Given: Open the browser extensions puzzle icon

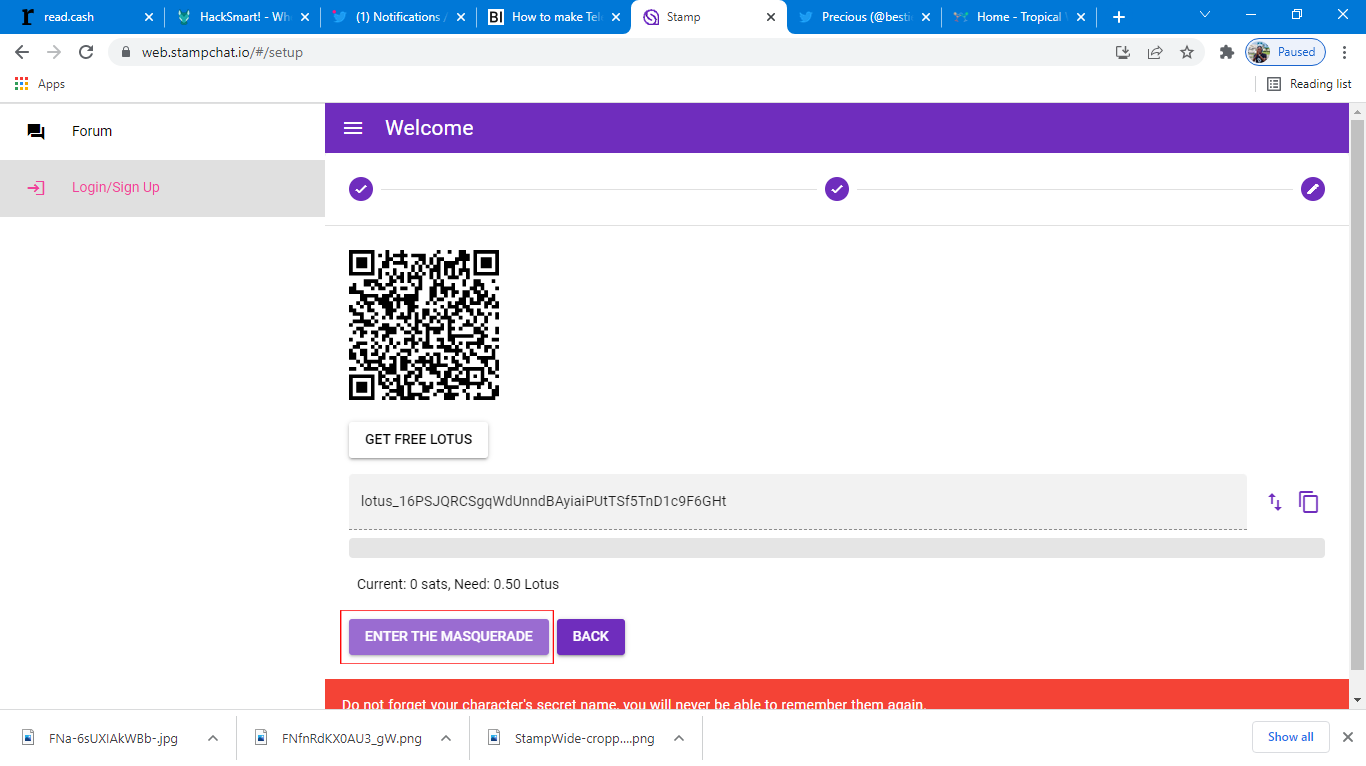Looking at the screenshot, I should pos(1227,52).
